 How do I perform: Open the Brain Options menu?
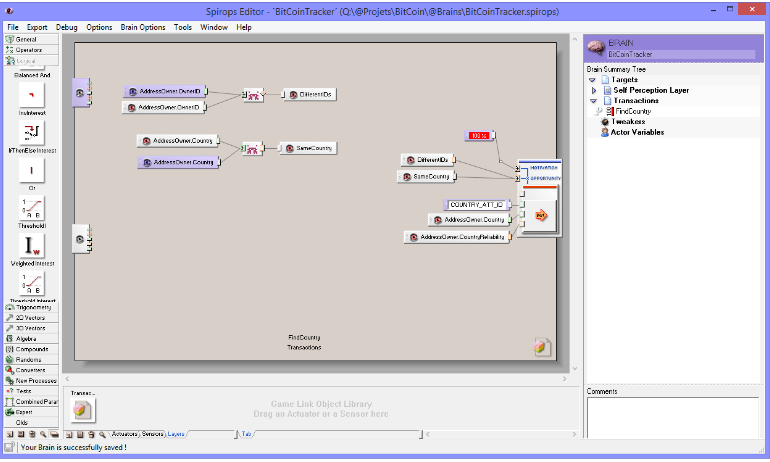pos(143,27)
